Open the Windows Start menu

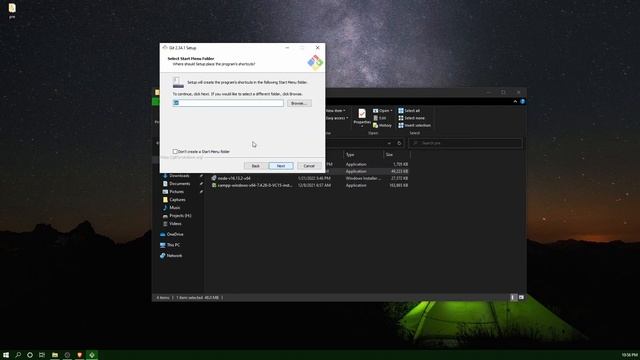pyautogui.click(x=6, y=355)
